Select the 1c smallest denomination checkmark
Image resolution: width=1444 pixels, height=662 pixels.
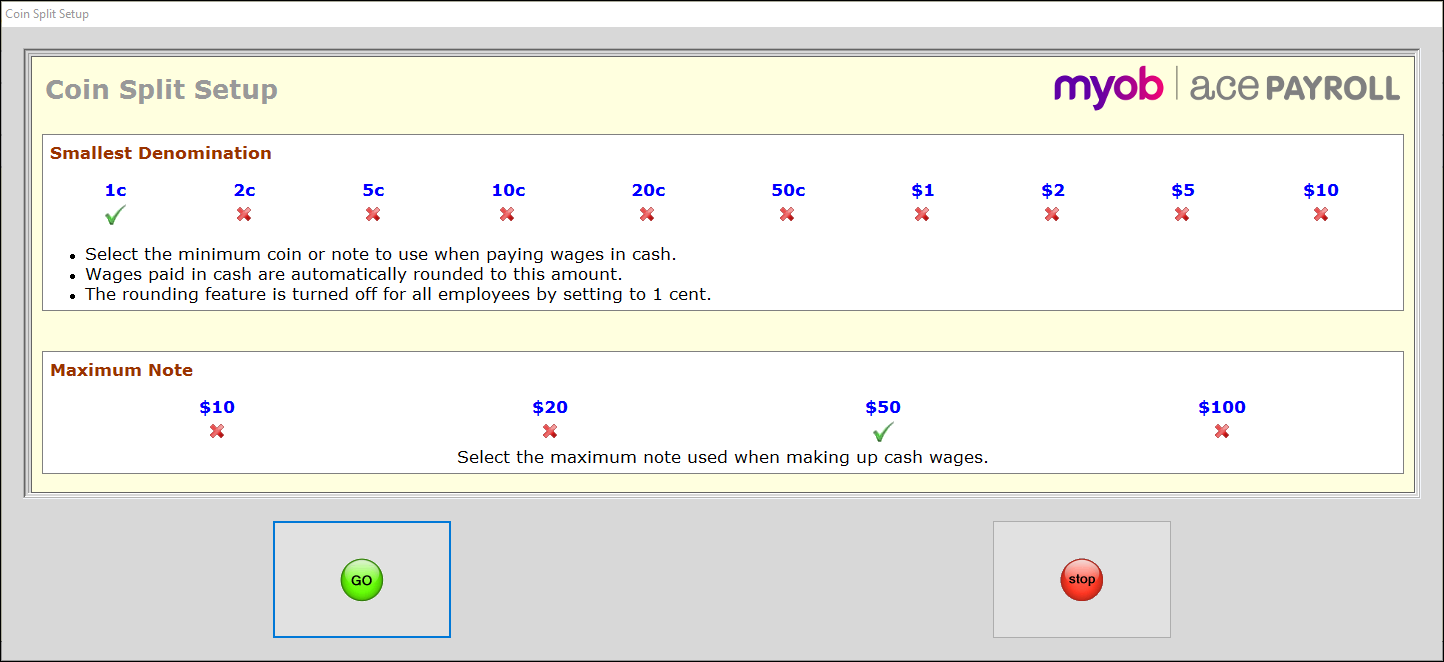click(x=116, y=215)
